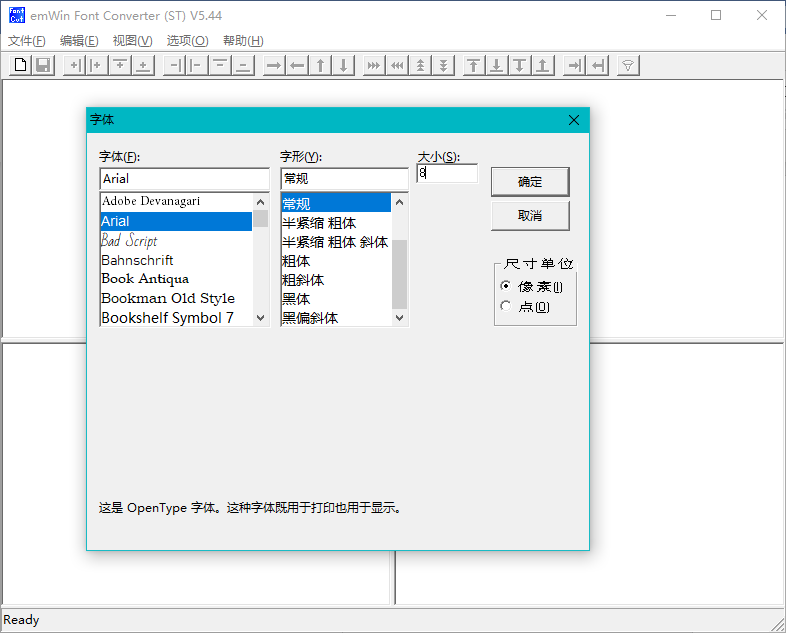The width and height of the screenshot is (786, 633).
Task: Click the down-arrow-to-bottom-bar icon
Action: [497, 65]
